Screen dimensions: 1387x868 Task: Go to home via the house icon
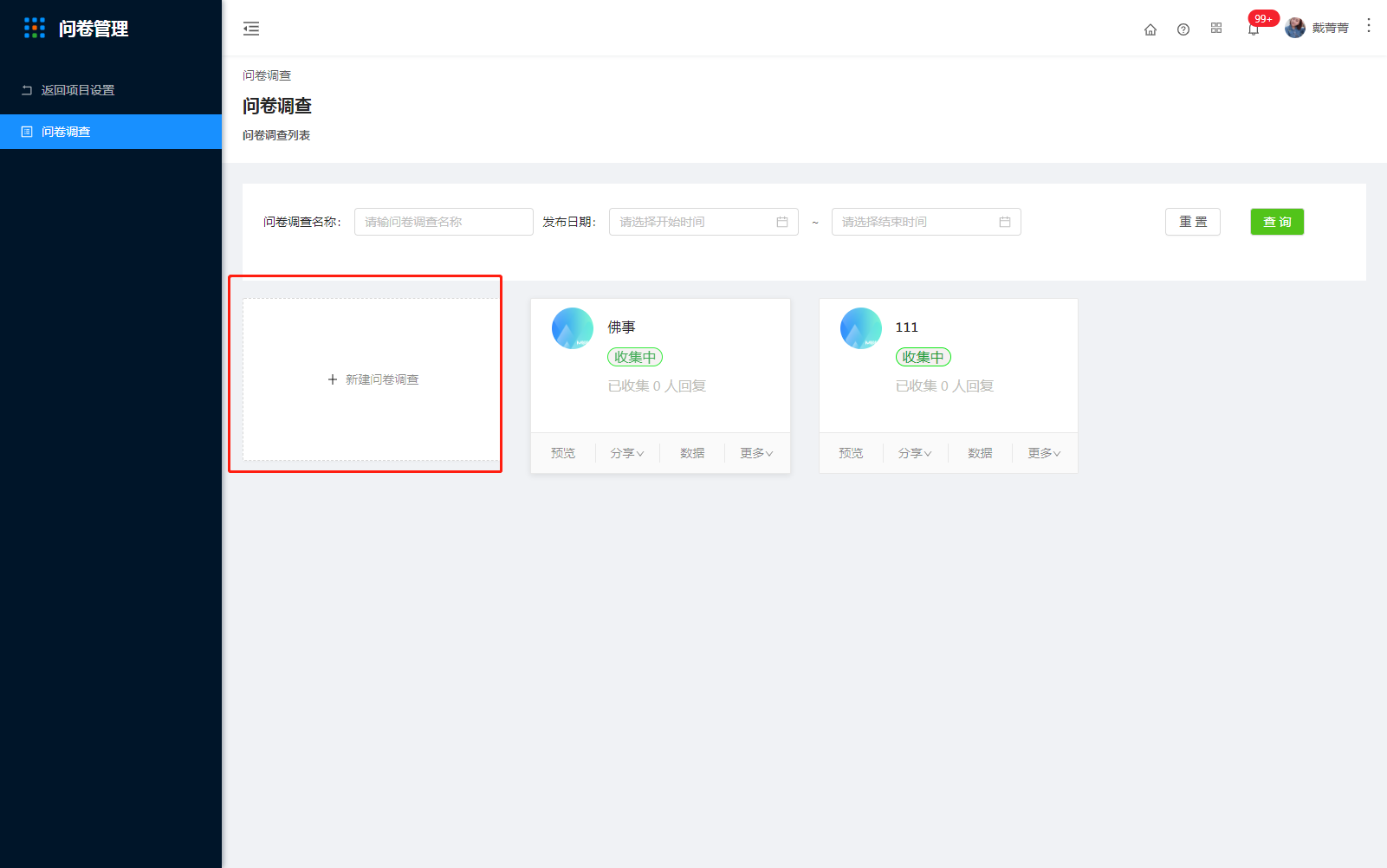point(1150,29)
